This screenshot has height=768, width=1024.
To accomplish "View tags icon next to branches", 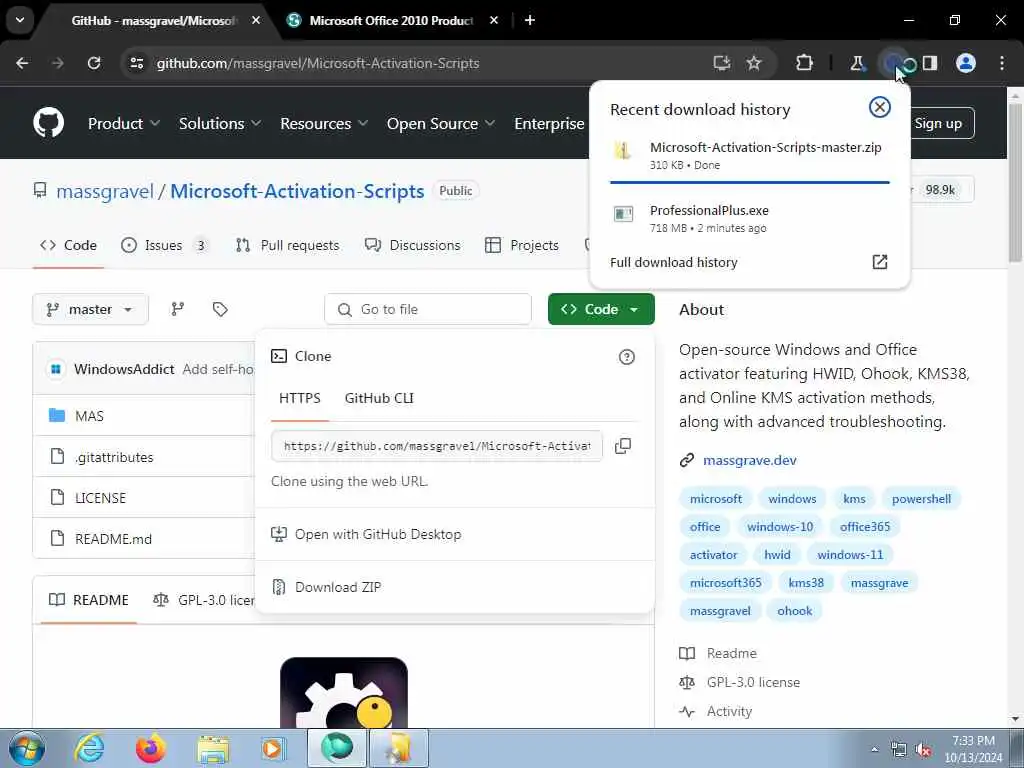I will (220, 309).
